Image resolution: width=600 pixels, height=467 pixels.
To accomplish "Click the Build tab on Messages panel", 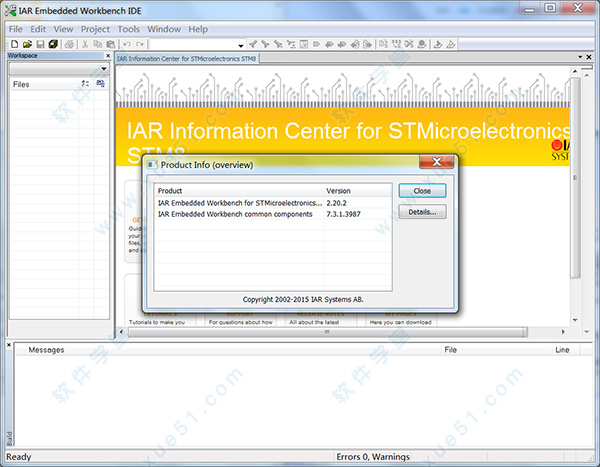I will [10, 438].
